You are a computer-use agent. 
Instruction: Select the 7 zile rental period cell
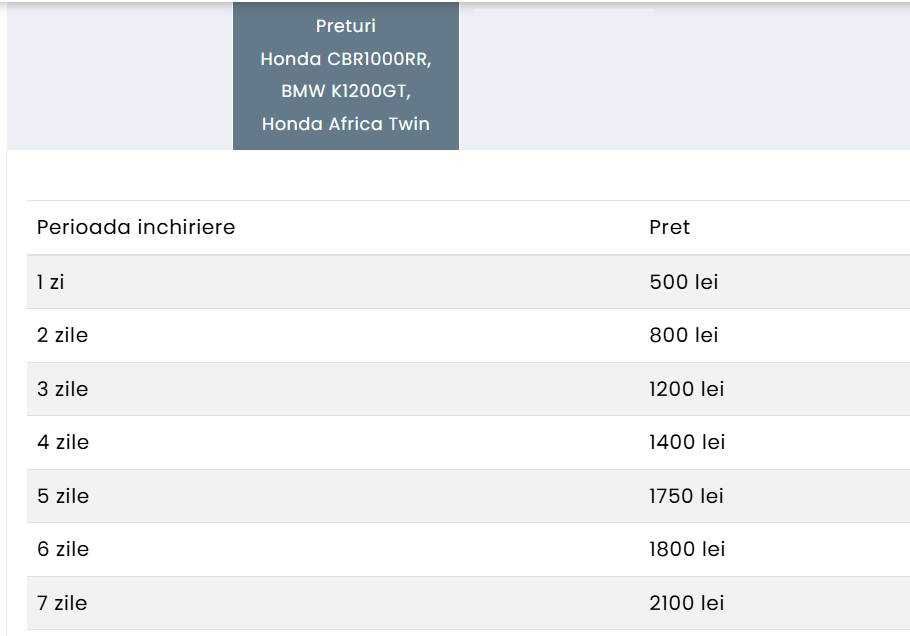[x=63, y=603]
